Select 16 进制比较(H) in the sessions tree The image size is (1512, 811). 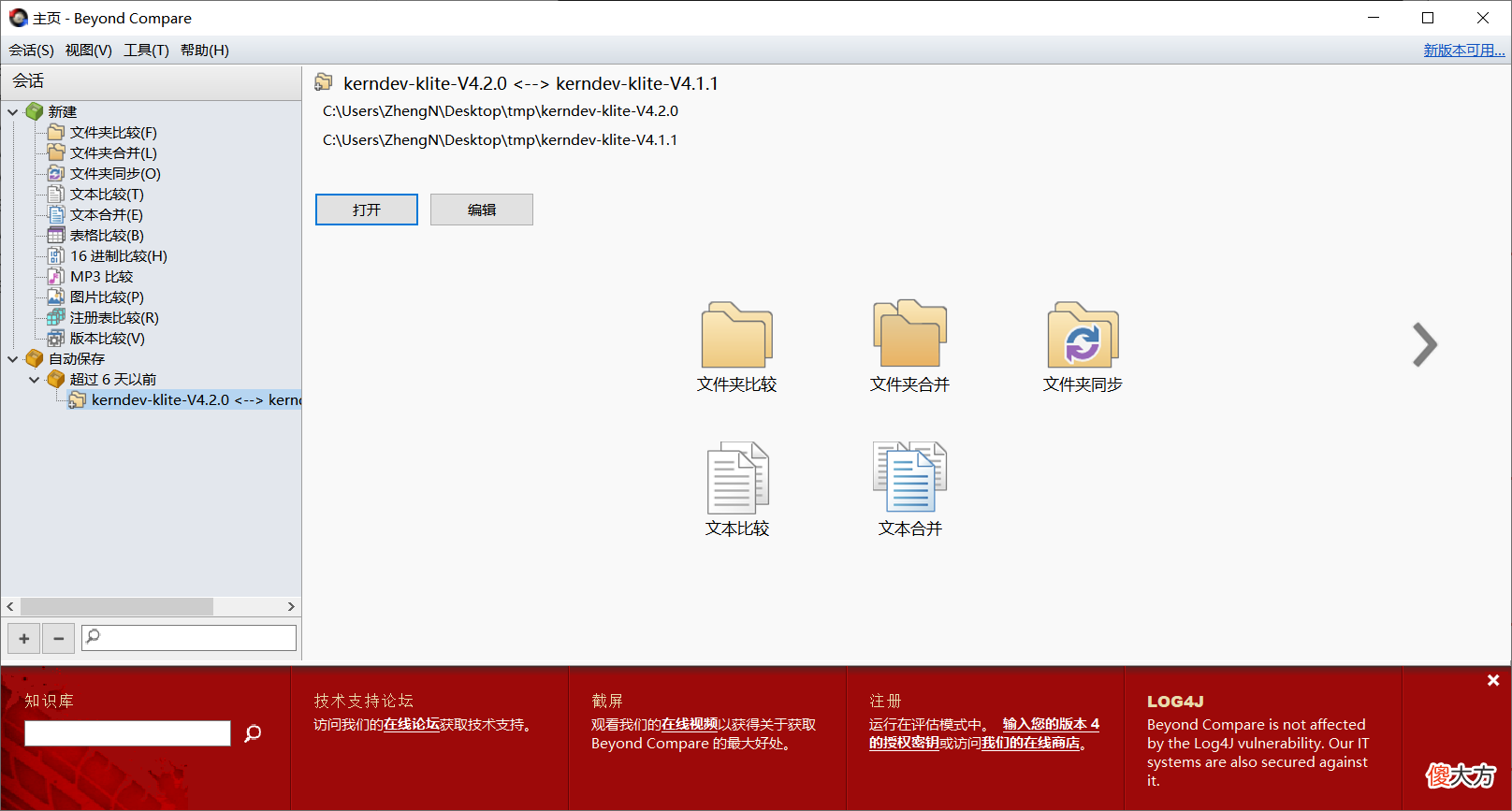119,256
